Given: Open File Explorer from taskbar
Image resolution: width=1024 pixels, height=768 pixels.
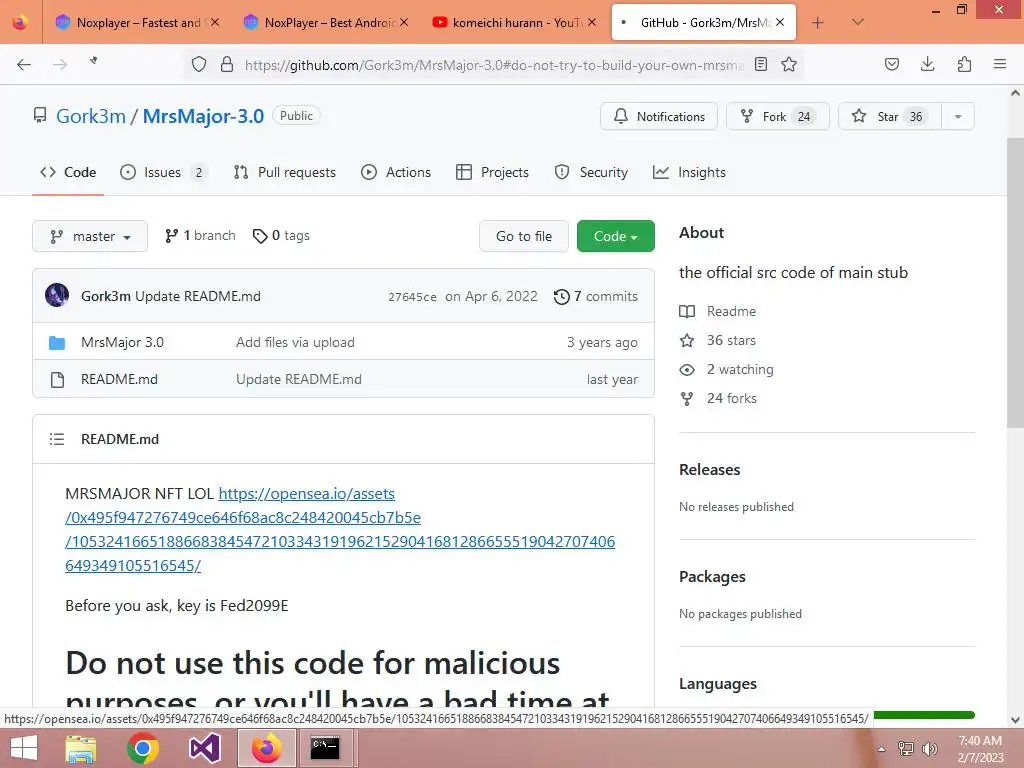Looking at the screenshot, I should [x=81, y=748].
